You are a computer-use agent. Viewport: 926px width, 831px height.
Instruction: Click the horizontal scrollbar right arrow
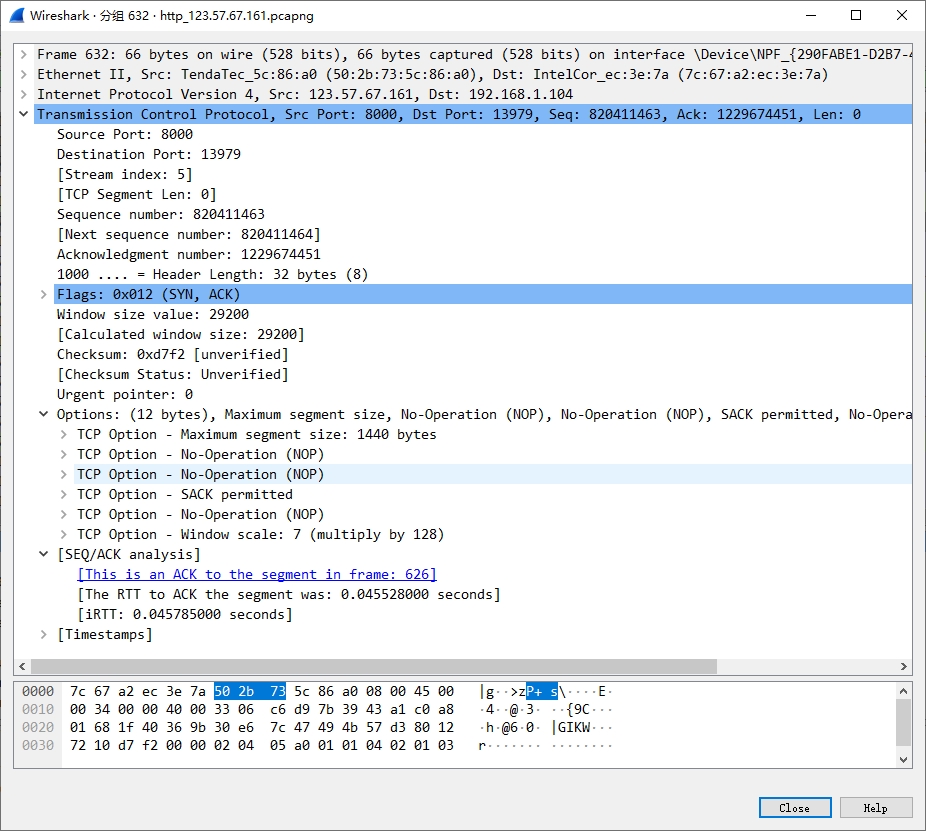click(904, 666)
